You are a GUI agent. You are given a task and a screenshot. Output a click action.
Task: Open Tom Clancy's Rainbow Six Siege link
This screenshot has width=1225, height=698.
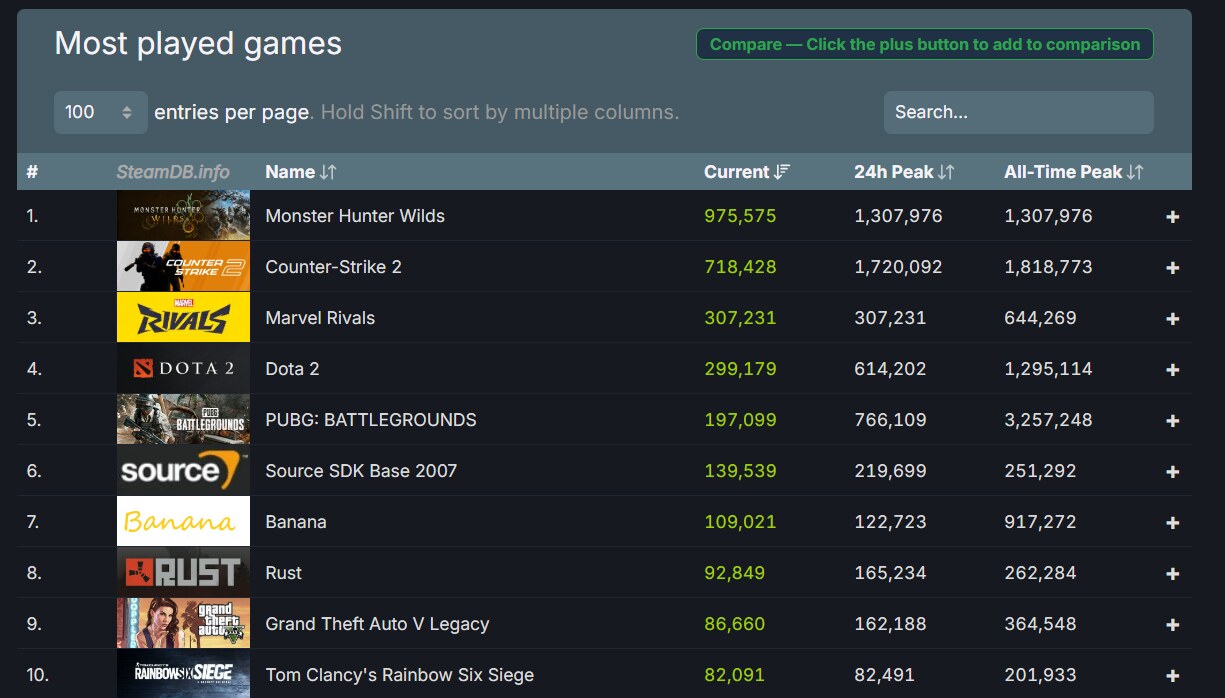[399, 675]
